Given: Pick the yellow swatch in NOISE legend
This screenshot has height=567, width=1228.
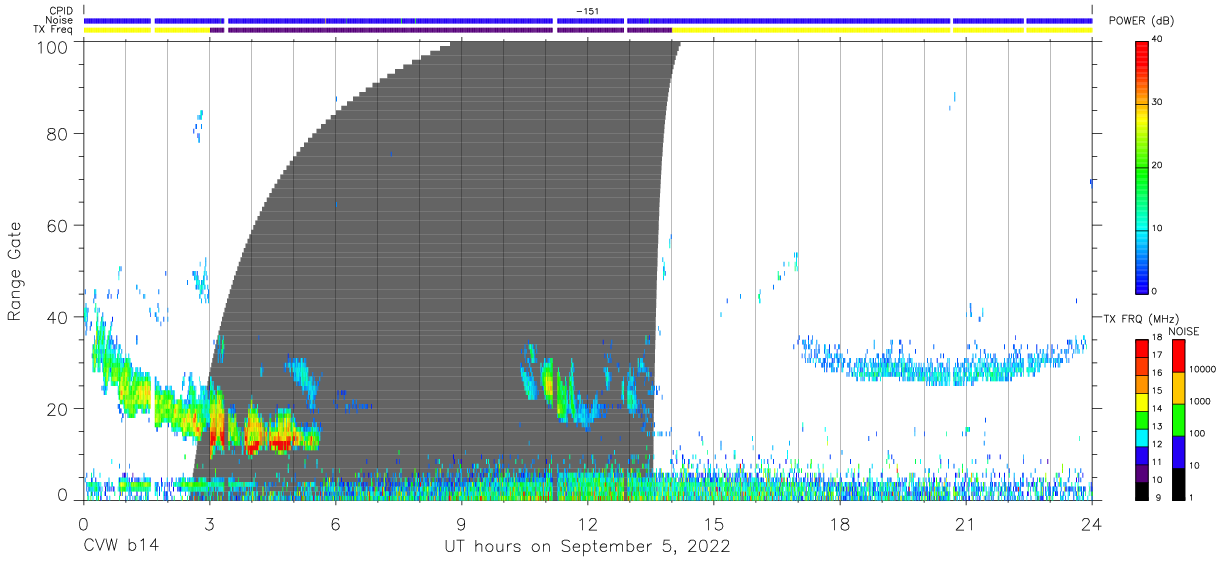Looking at the screenshot, I should 1178,388.
